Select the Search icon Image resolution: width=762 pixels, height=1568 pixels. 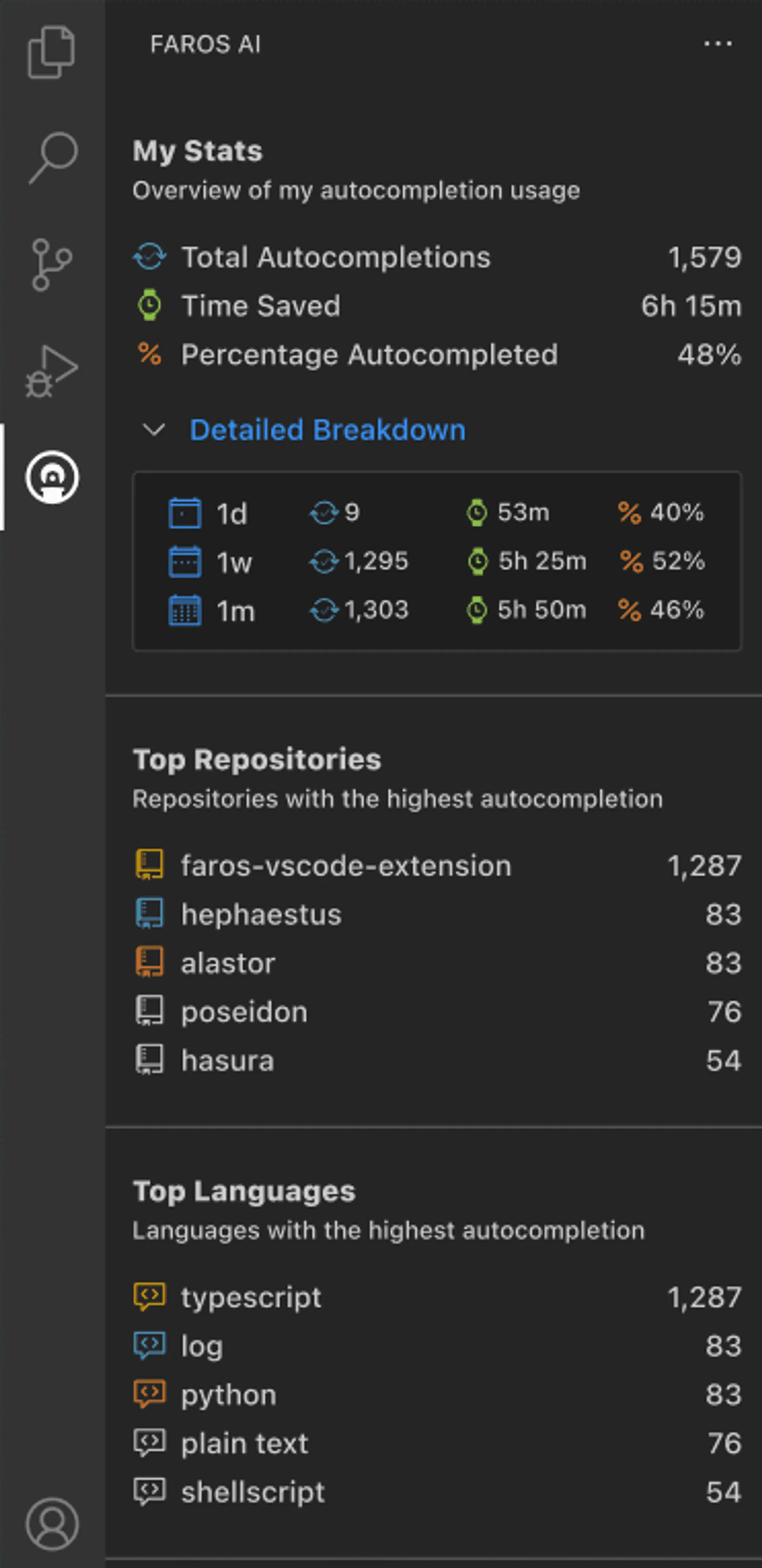coord(52,155)
